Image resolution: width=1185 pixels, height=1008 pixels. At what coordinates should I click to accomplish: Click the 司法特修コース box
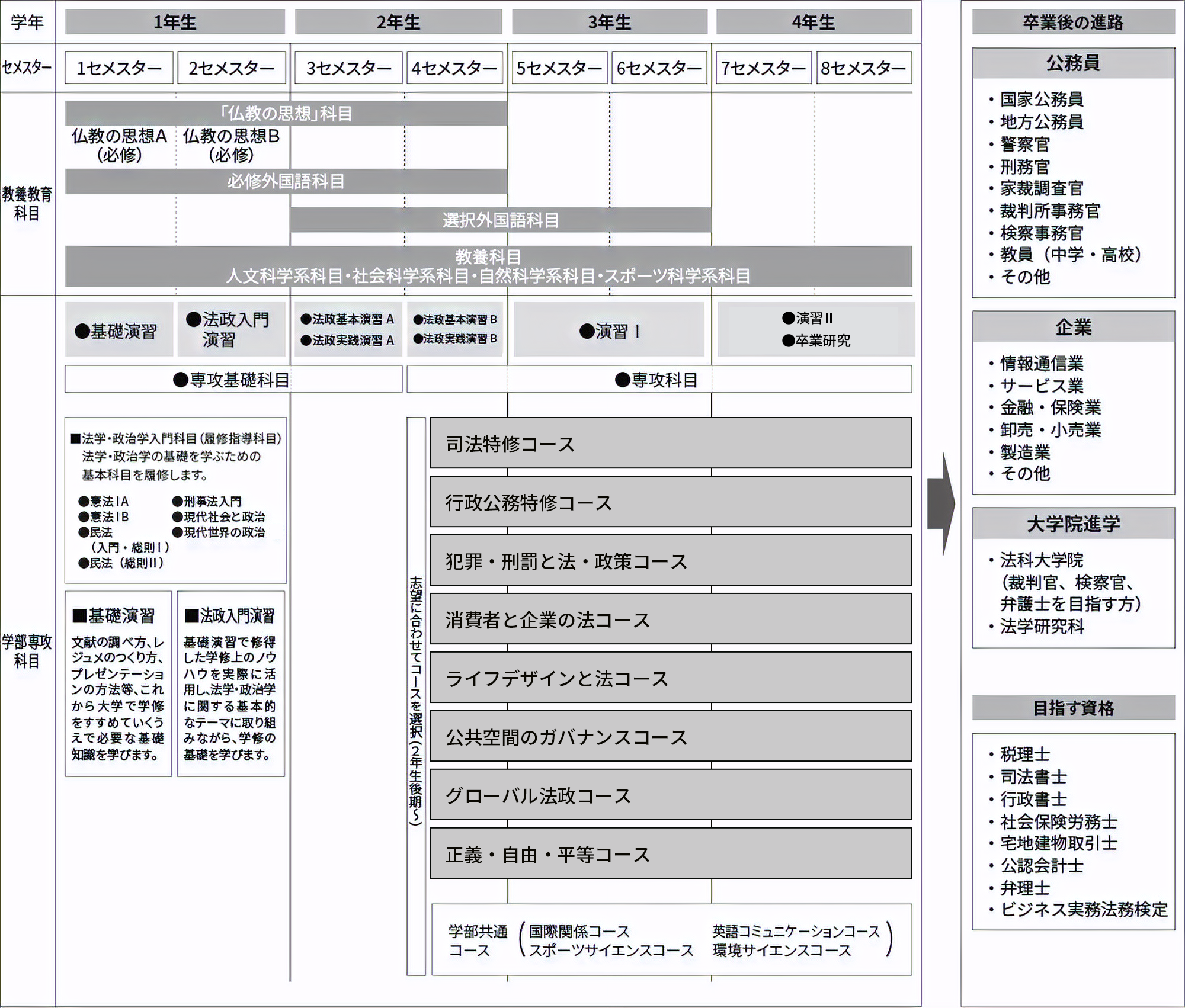670,444
